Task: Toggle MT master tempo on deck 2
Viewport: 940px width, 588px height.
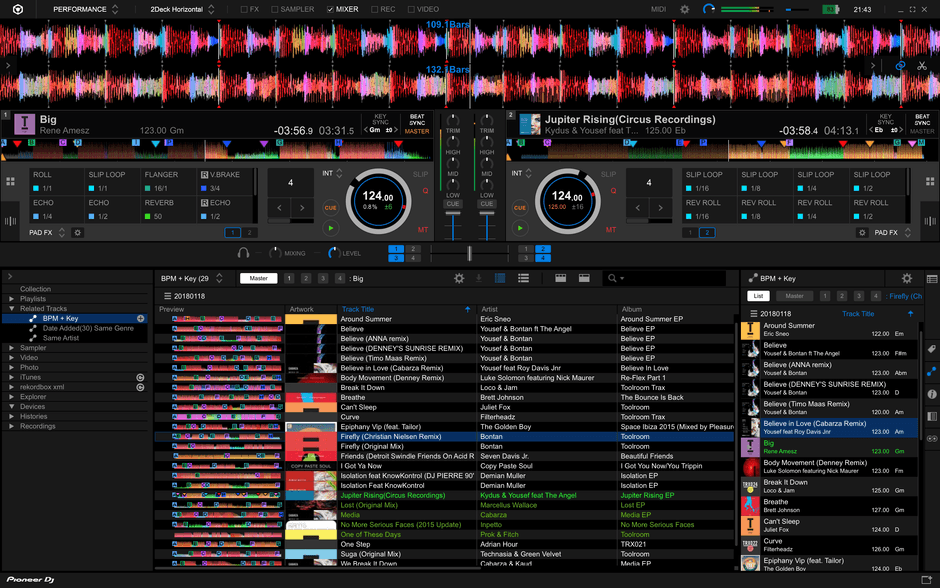Action: (611, 230)
